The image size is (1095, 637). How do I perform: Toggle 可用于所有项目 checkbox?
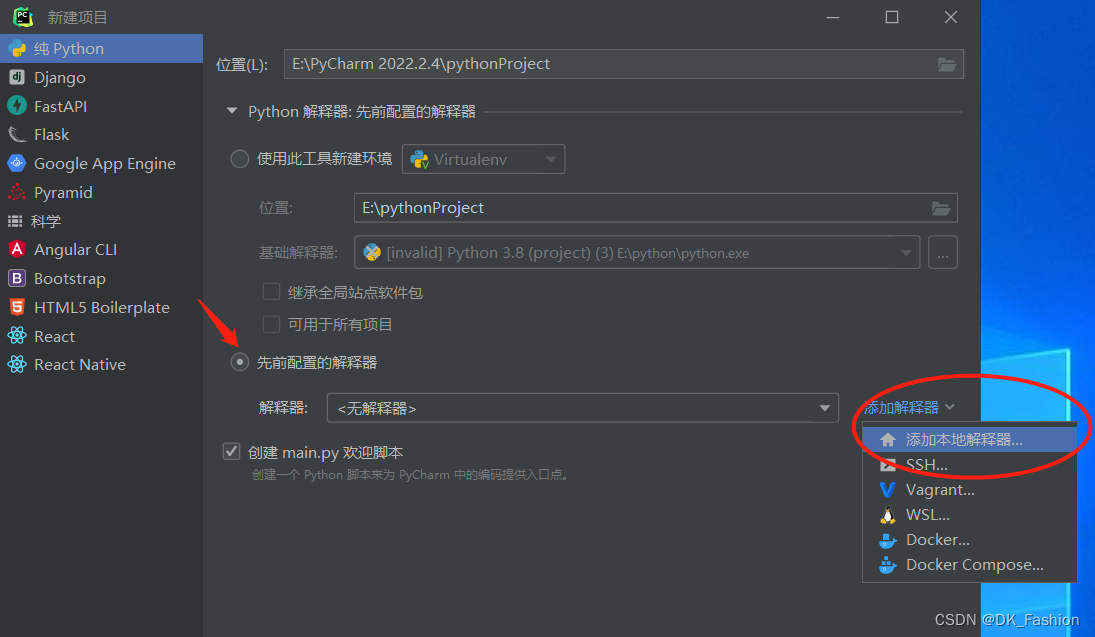tap(271, 323)
